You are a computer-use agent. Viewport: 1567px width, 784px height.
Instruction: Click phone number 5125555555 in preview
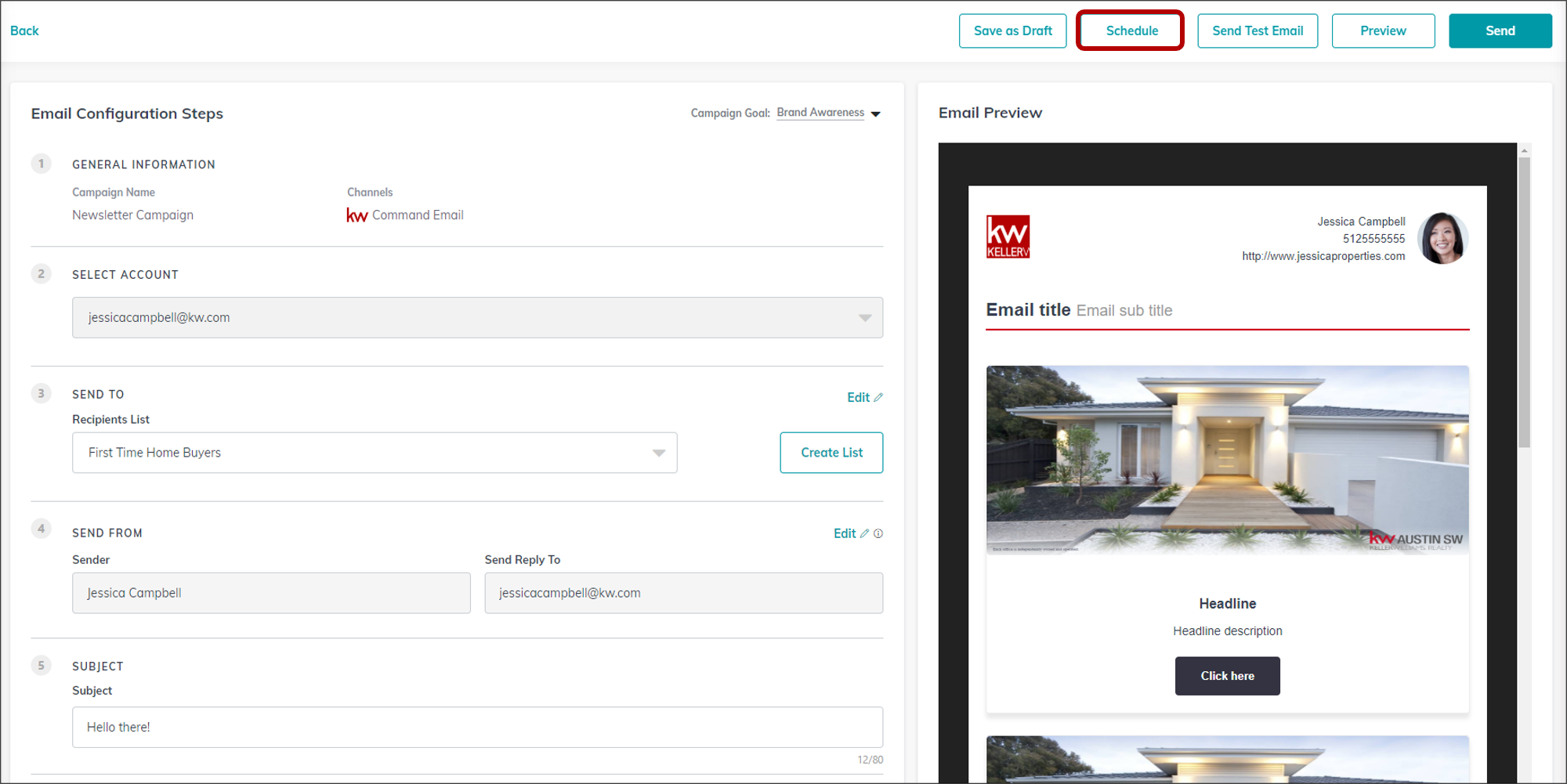1373,239
